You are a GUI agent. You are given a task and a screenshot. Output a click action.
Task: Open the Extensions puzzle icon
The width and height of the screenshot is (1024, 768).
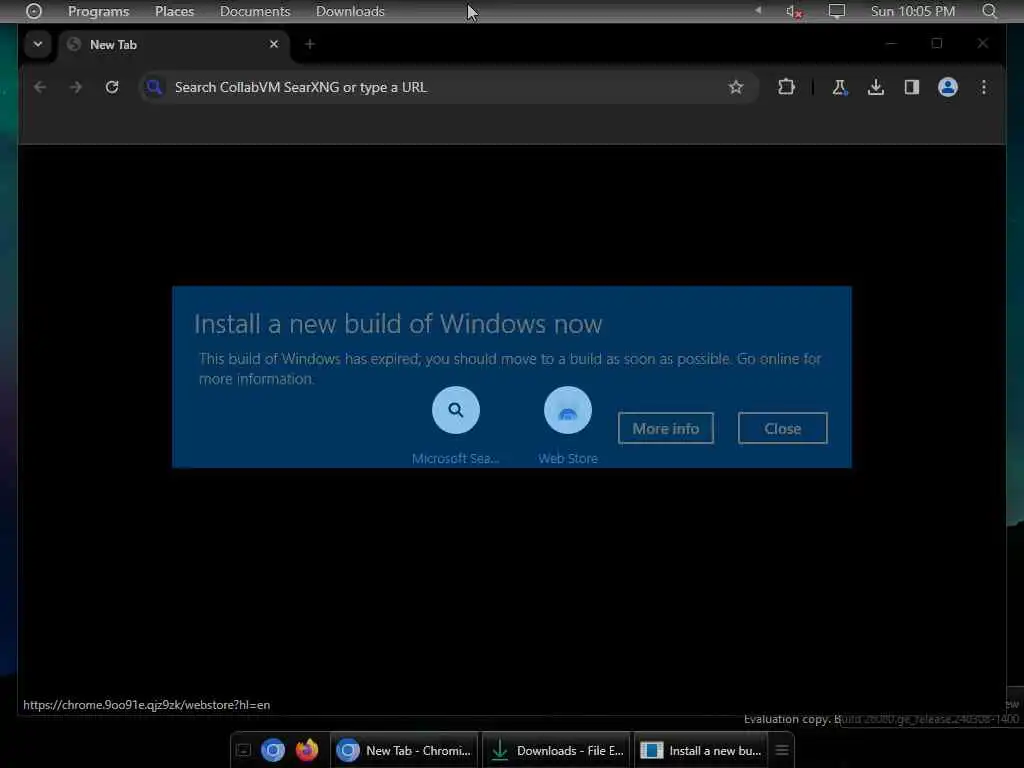point(786,87)
